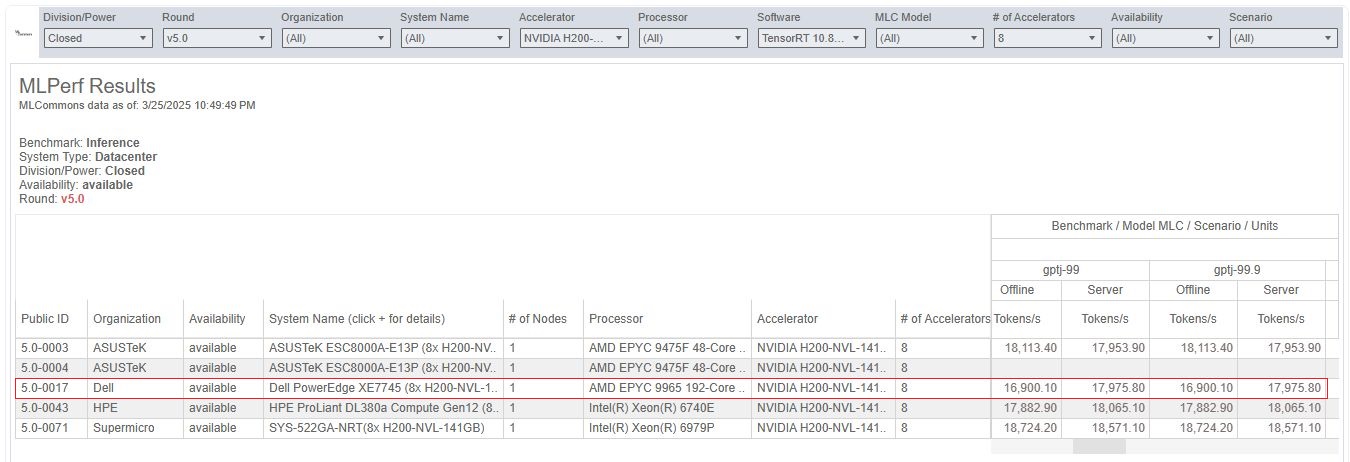This screenshot has height=462, width=1350.
Task: Open the Accelerator dropdown showing NVIDIA H200
Action: tap(573, 38)
